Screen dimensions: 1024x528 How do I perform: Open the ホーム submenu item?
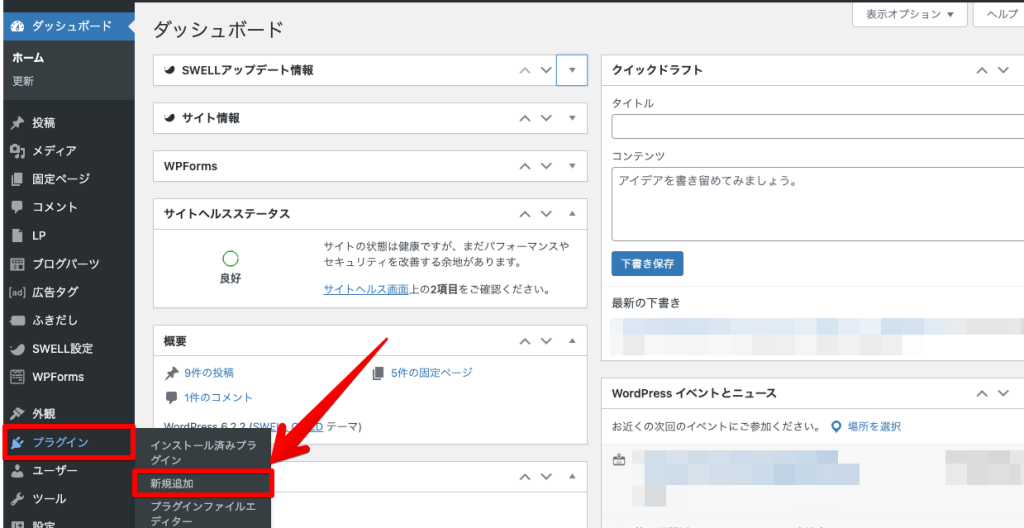pos(28,58)
